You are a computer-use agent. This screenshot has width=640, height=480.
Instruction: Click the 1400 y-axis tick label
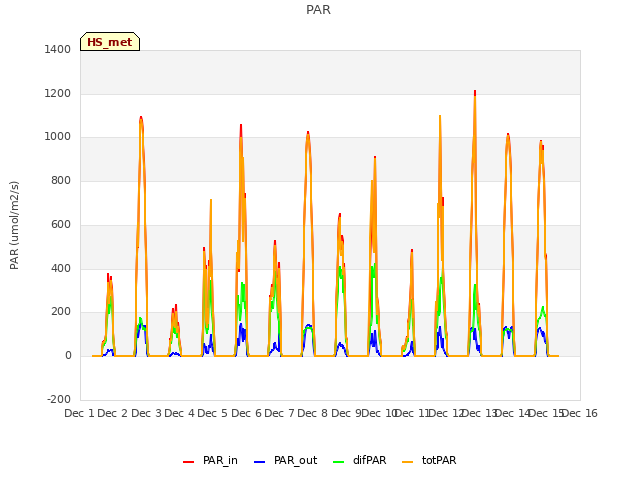(58, 49)
